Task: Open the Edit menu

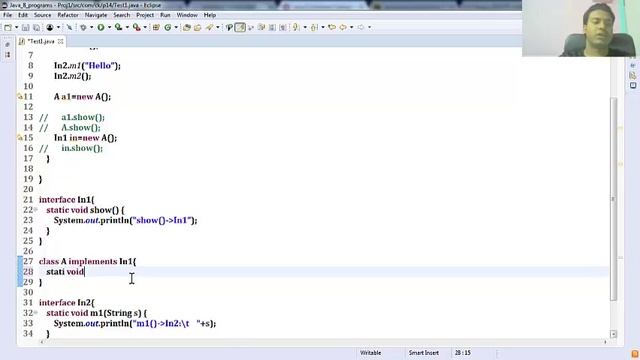Action: click(x=23, y=15)
